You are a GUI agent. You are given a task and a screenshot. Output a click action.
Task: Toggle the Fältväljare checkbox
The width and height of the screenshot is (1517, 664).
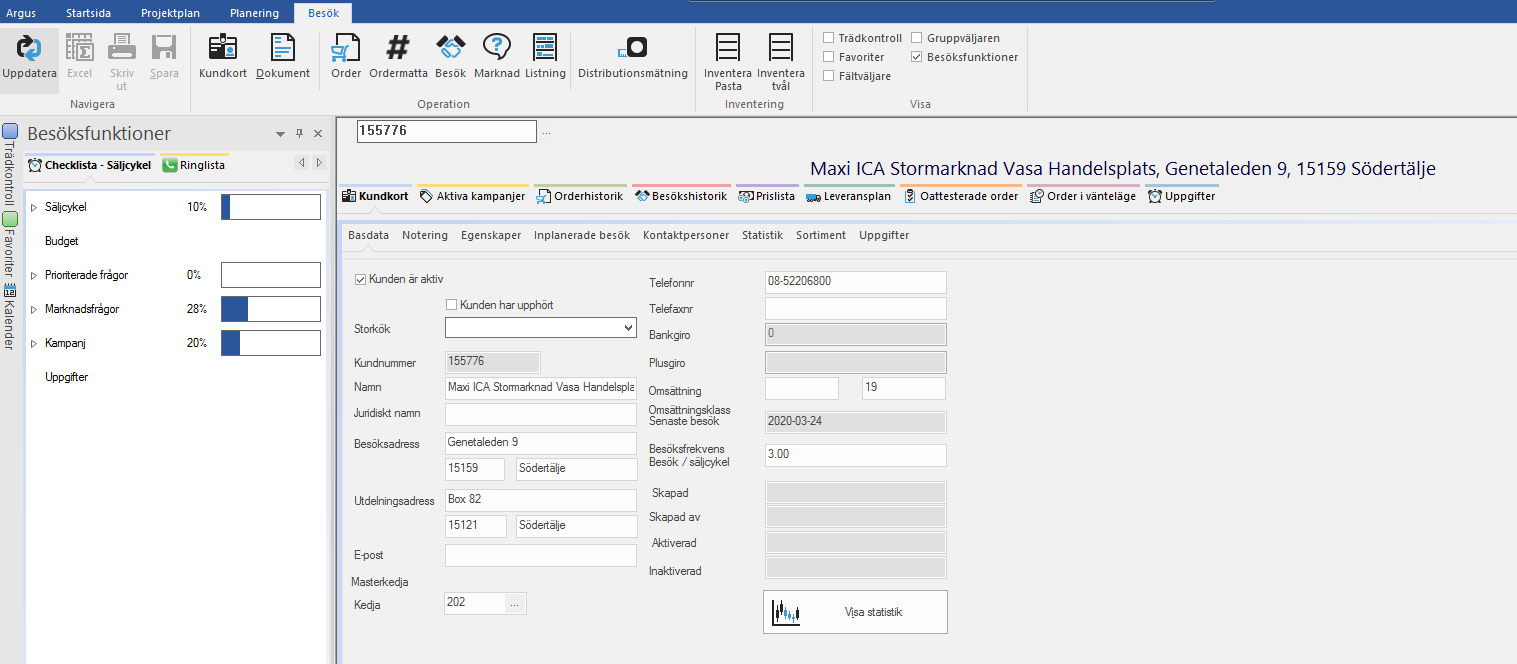(829, 76)
